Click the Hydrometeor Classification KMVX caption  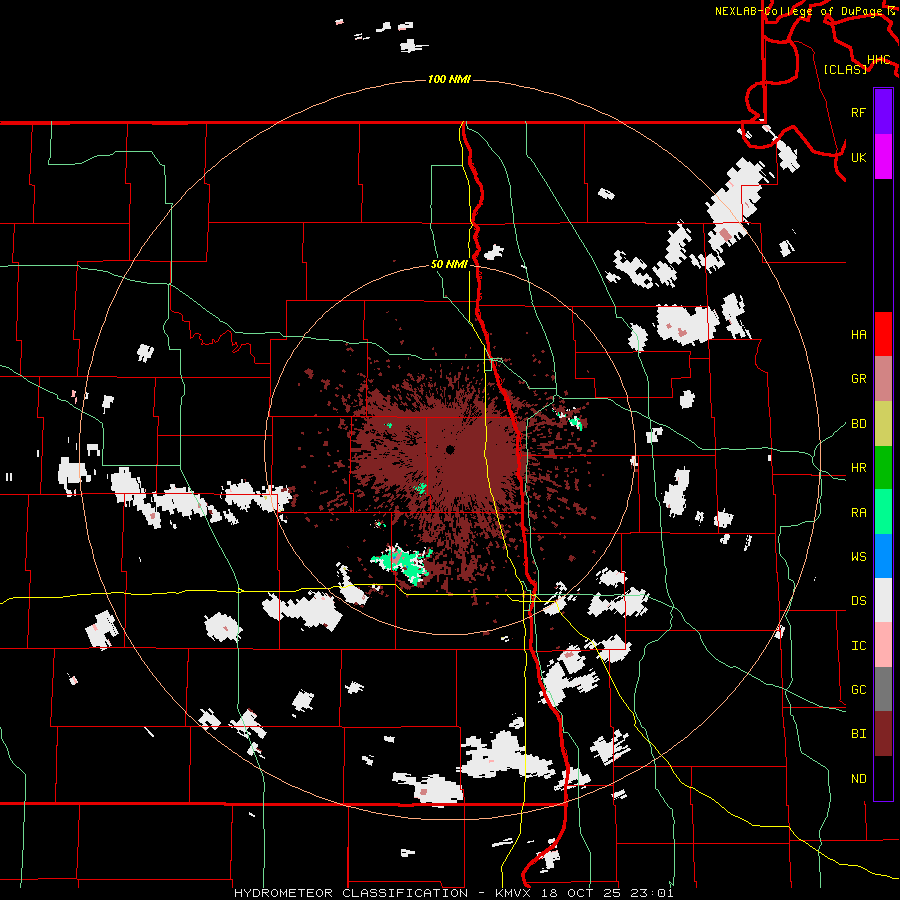click(453, 893)
